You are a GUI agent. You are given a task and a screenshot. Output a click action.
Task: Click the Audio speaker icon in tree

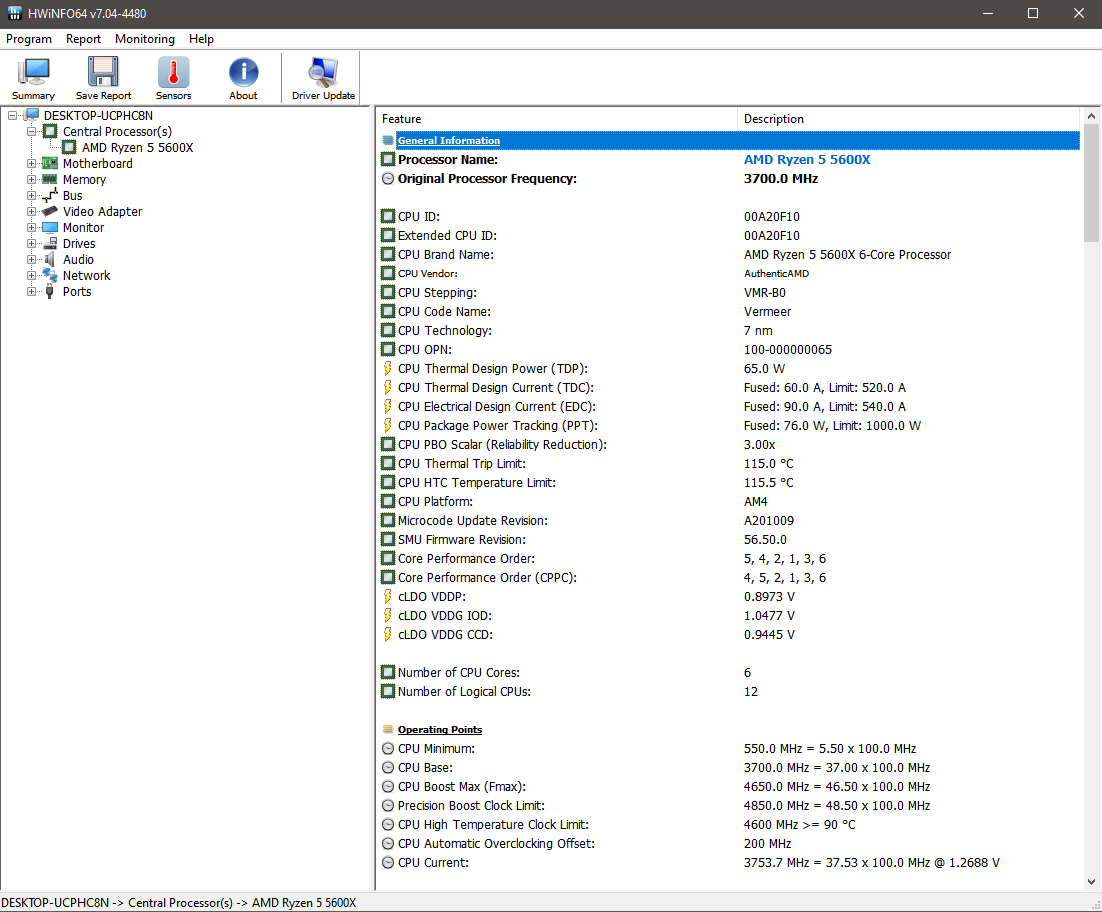[50, 260]
